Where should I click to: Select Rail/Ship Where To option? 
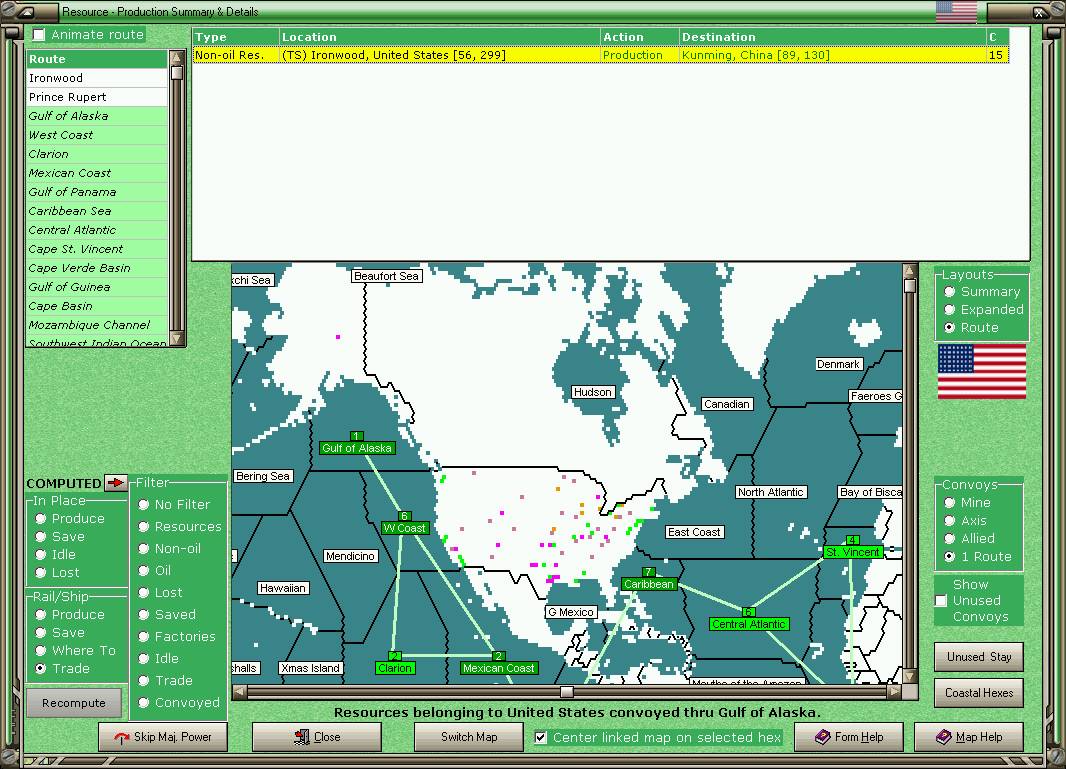[41, 650]
